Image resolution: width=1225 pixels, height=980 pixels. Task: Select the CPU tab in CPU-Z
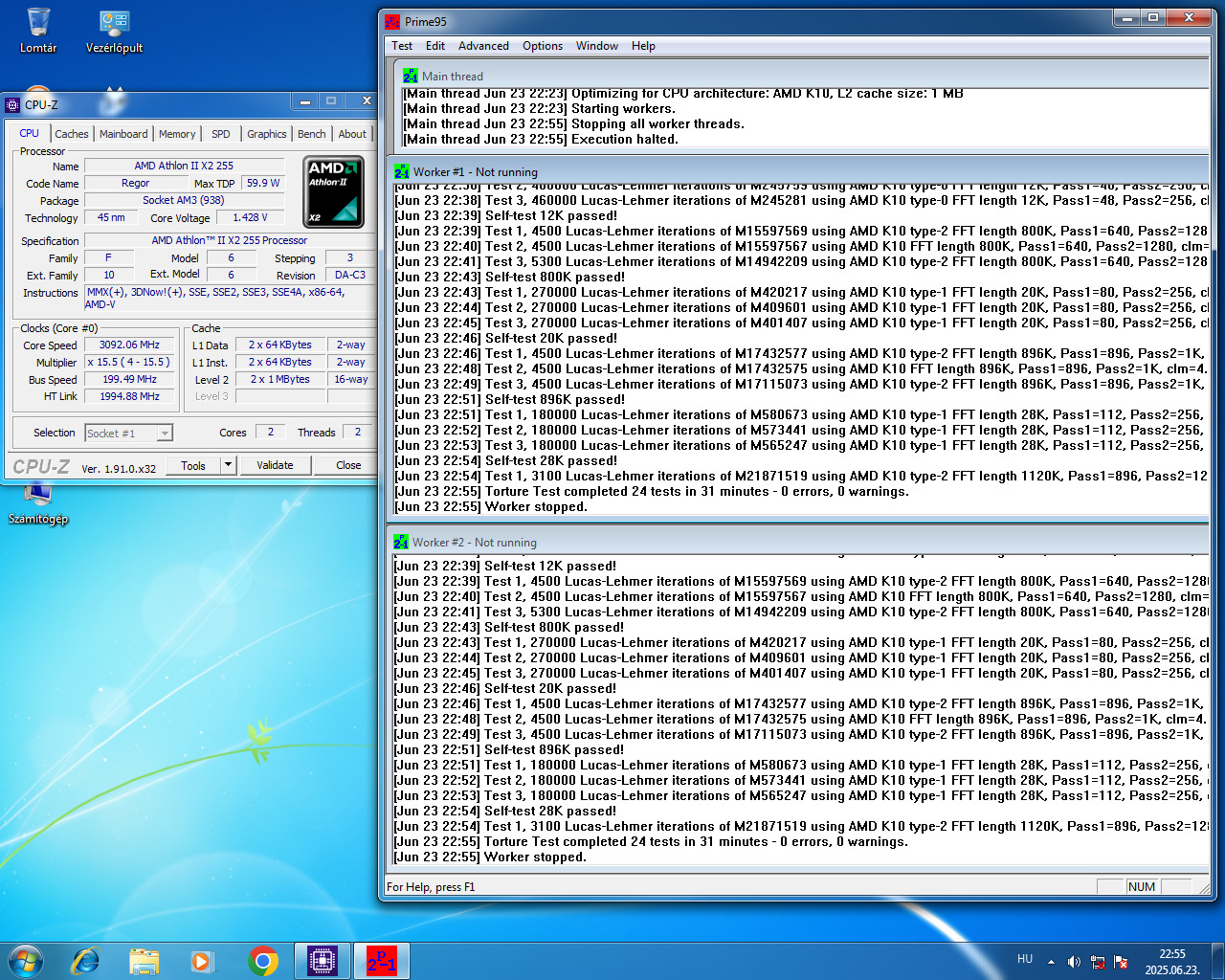pos(30,133)
